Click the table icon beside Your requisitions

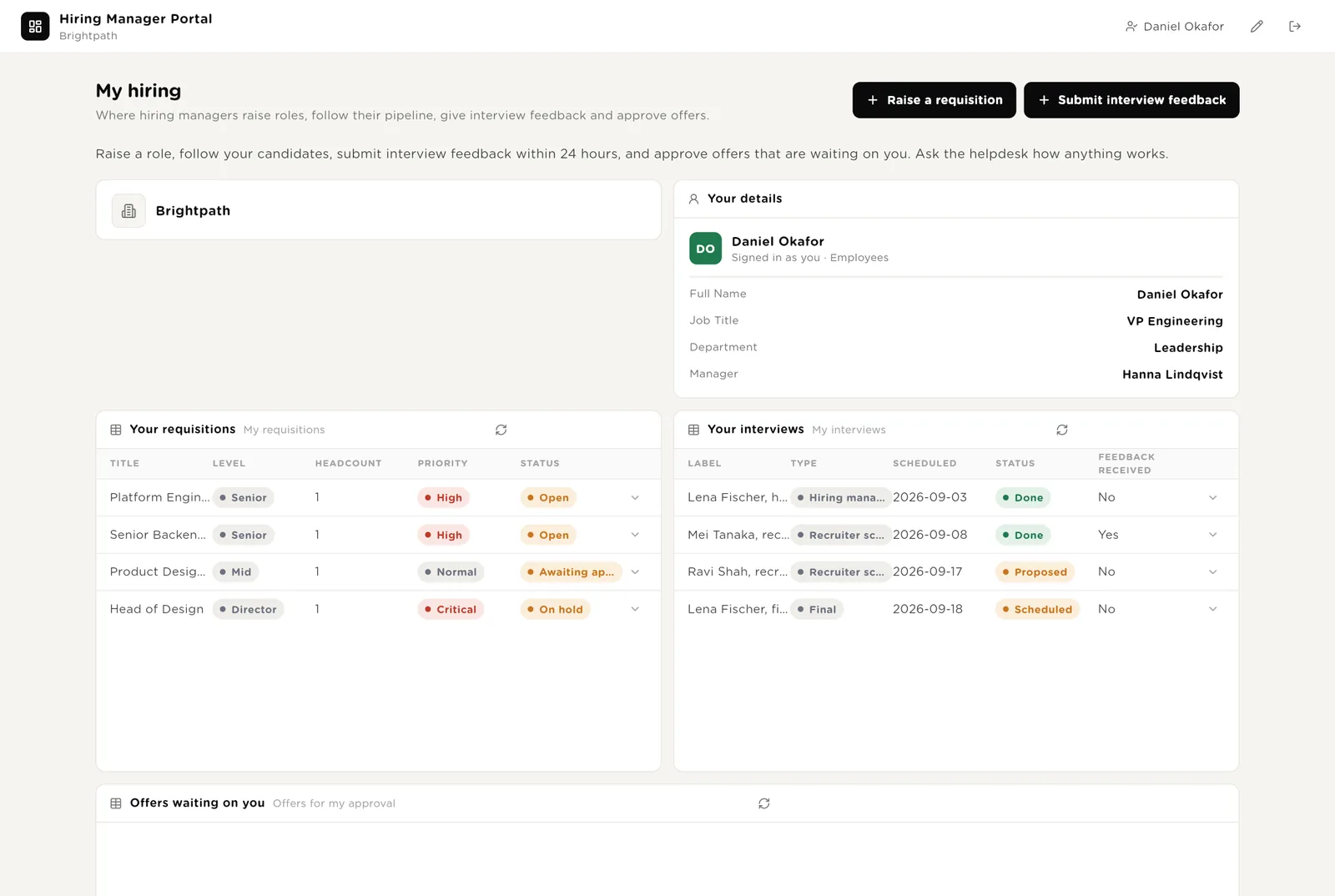point(116,430)
